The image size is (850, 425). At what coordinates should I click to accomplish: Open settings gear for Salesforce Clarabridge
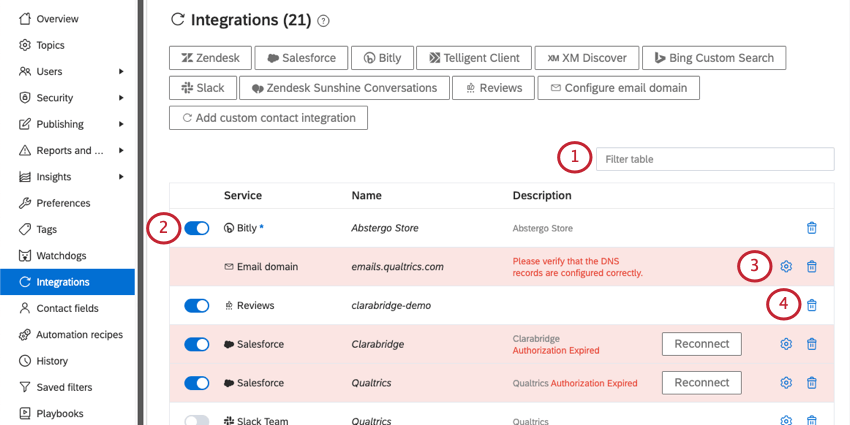click(x=786, y=344)
